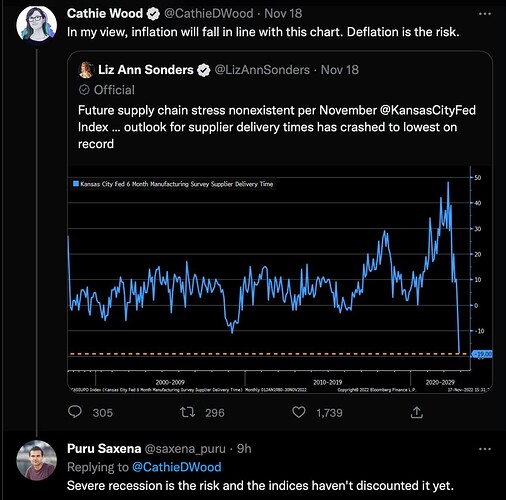Screen dimensions: 506x500
Task: Open the Kansas City Fed chart image
Action: 280,279
